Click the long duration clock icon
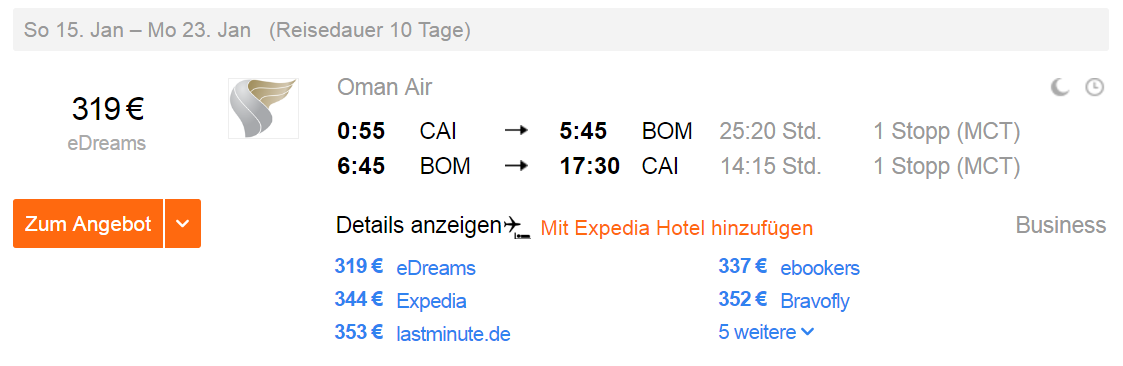1123x366 pixels. pyautogui.click(x=1094, y=87)
